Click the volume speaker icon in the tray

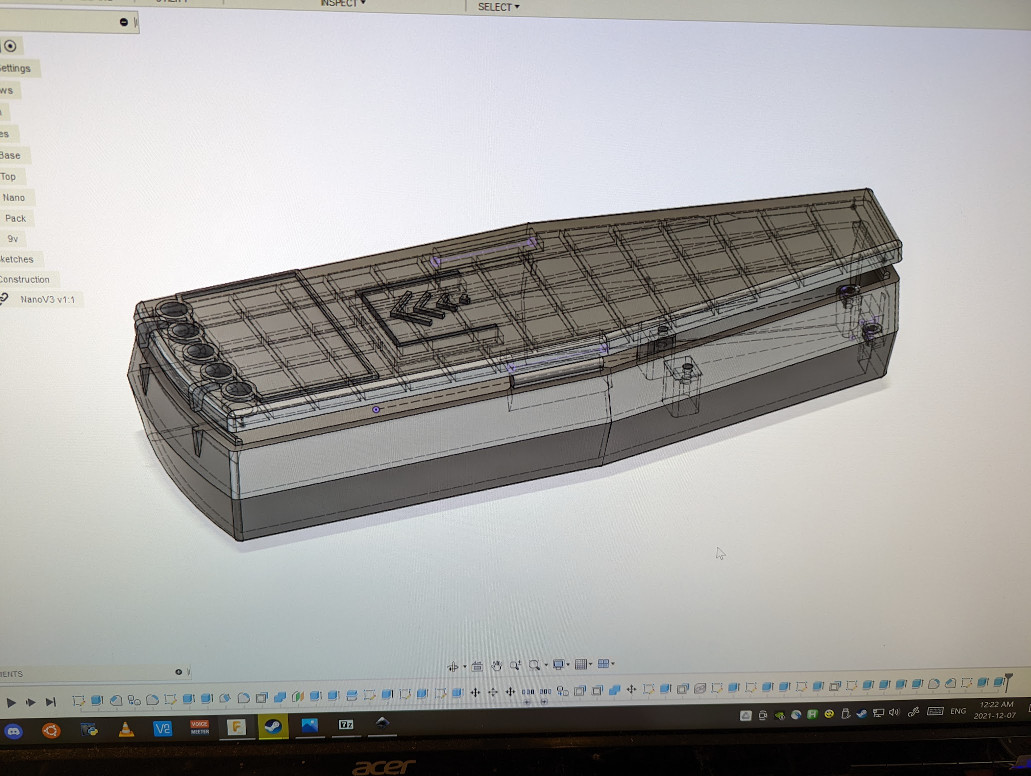894,712
